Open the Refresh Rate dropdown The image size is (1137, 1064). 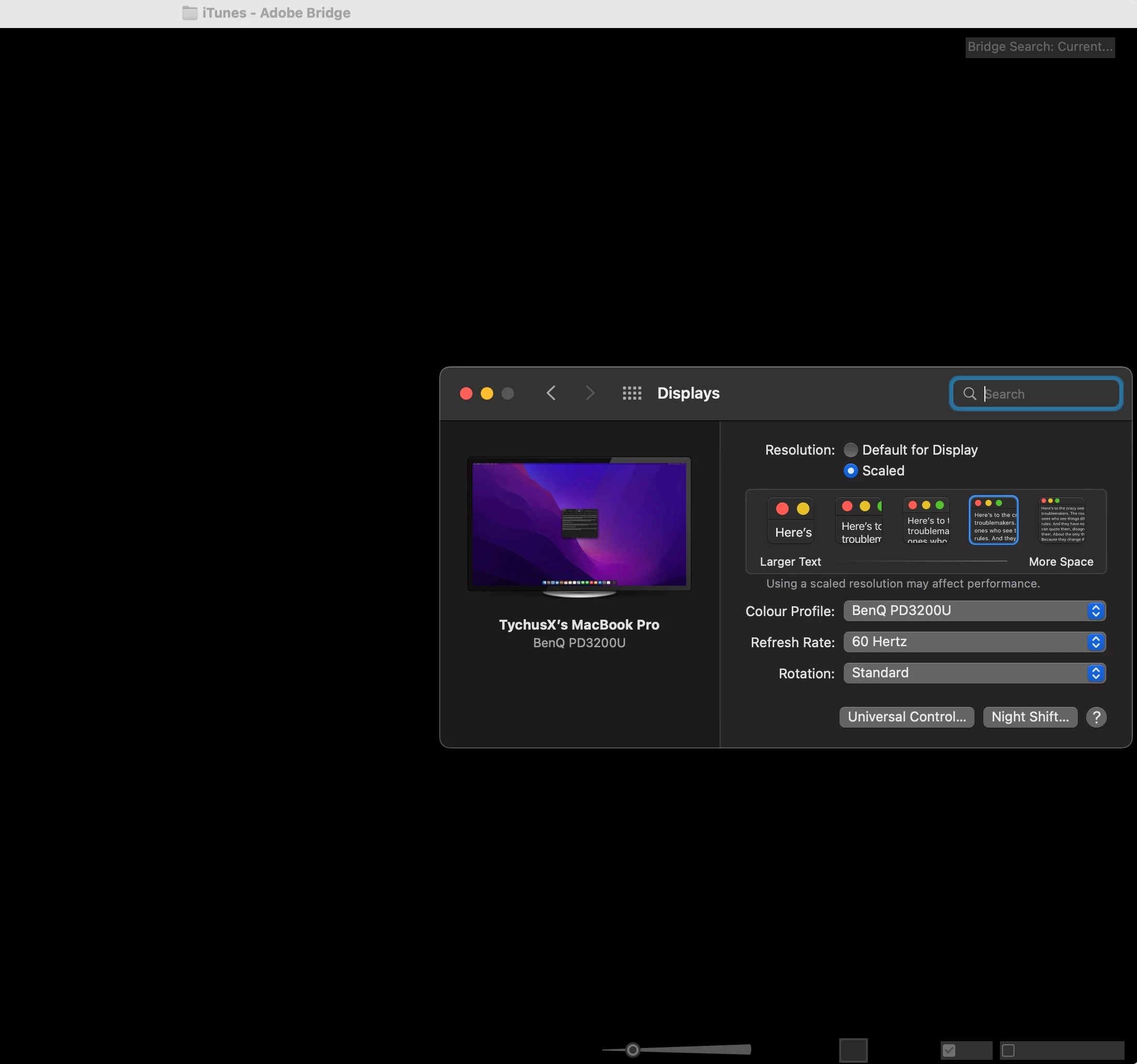coord(974,642)
